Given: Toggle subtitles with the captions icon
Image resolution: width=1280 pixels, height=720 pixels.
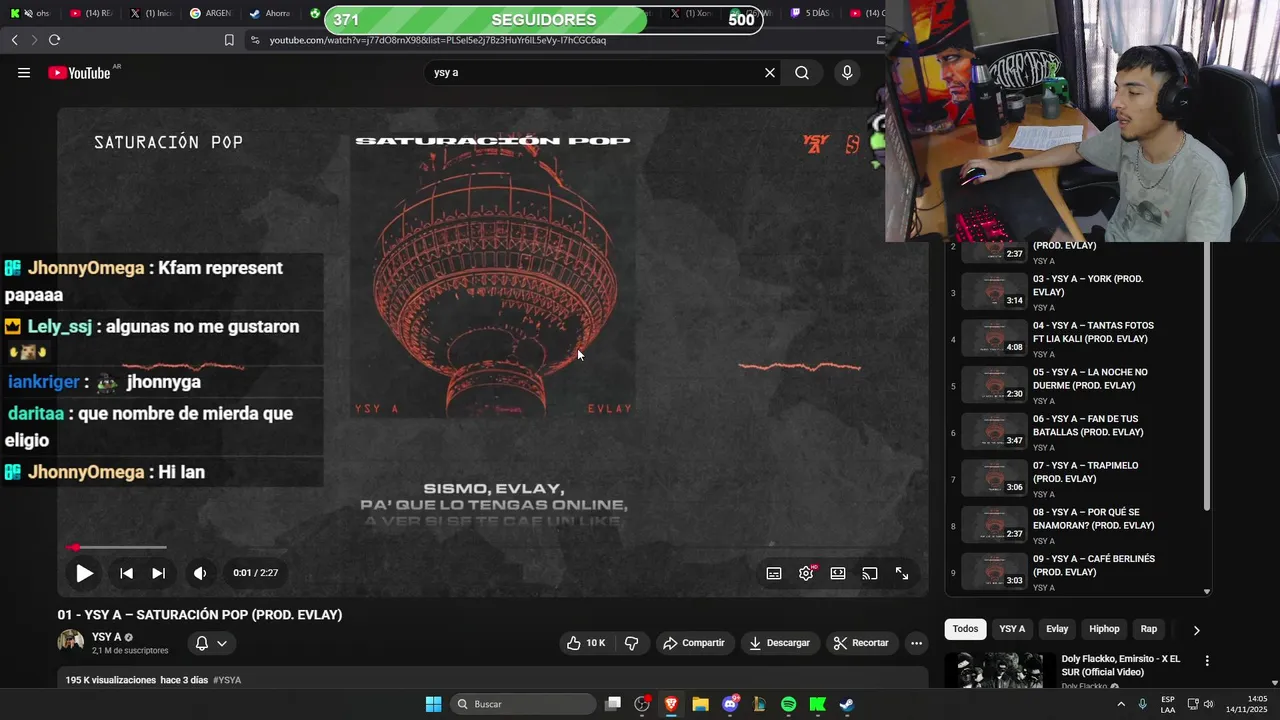Looking at the screenshot, I should [x=774, y=573].
